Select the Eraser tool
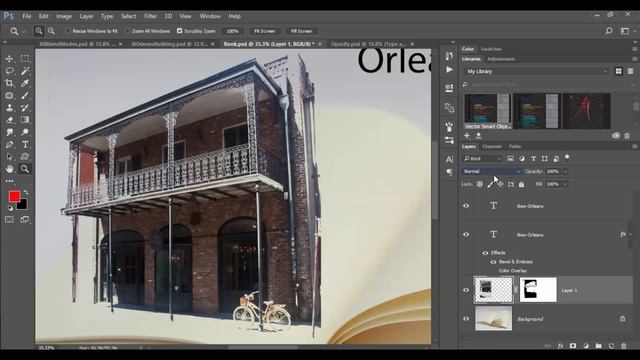 (9, 120)
